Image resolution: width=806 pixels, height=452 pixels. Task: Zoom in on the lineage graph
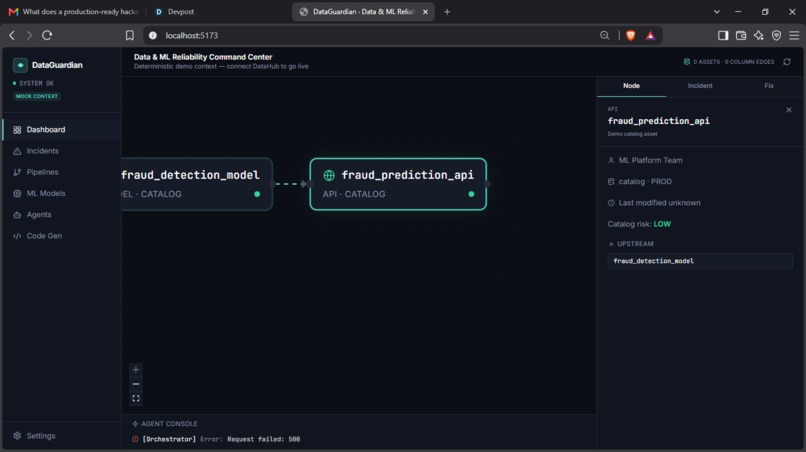pyautogui.click(x=136, y=370)
